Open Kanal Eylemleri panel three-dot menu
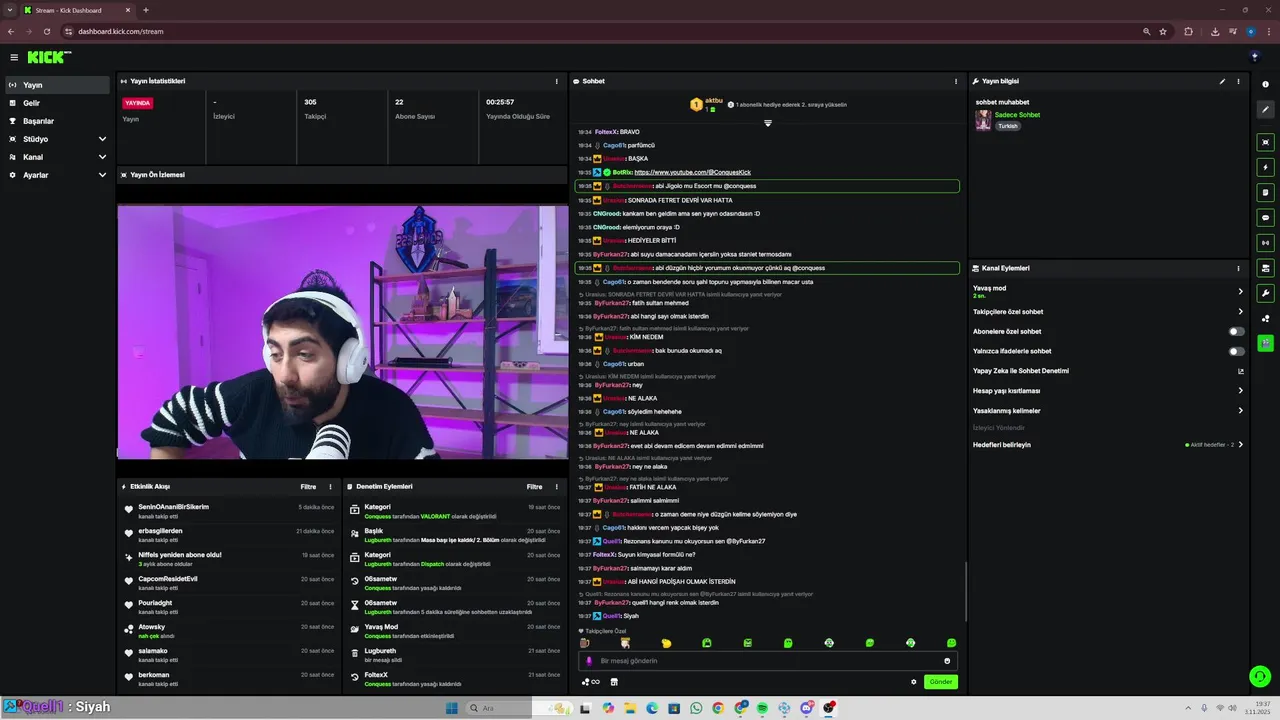 click(x=1238, y=268)
